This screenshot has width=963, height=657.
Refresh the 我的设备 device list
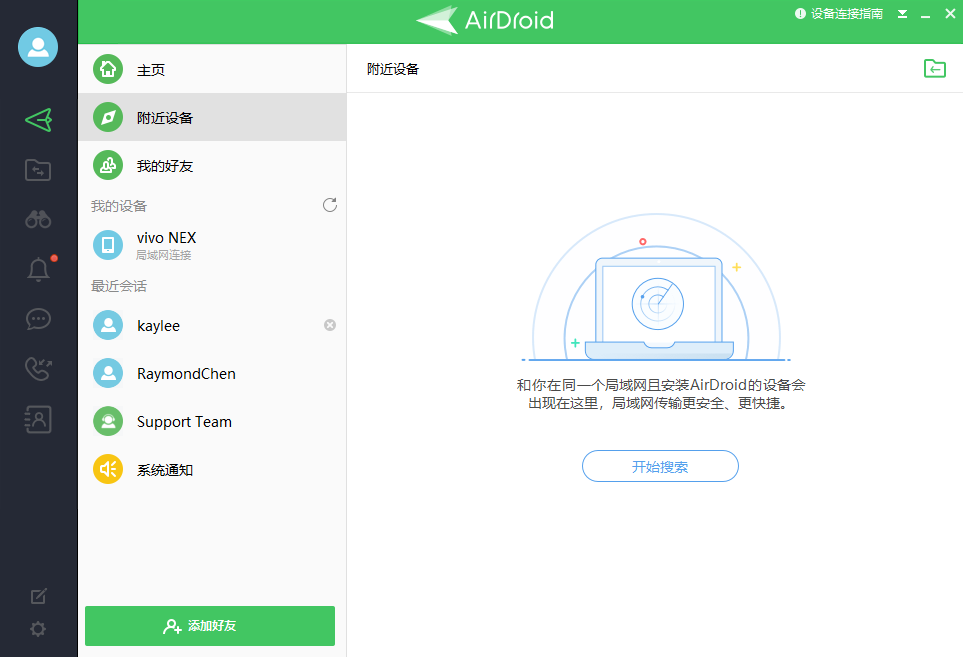pyautogui.click(x=330, y=205)
